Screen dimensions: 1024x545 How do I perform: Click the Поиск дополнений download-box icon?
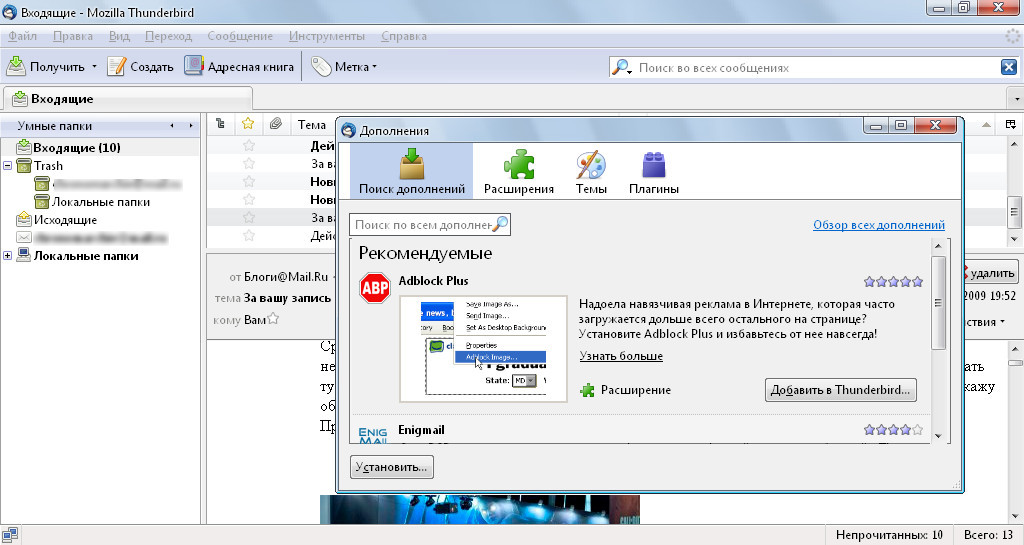tap(411, 164)
